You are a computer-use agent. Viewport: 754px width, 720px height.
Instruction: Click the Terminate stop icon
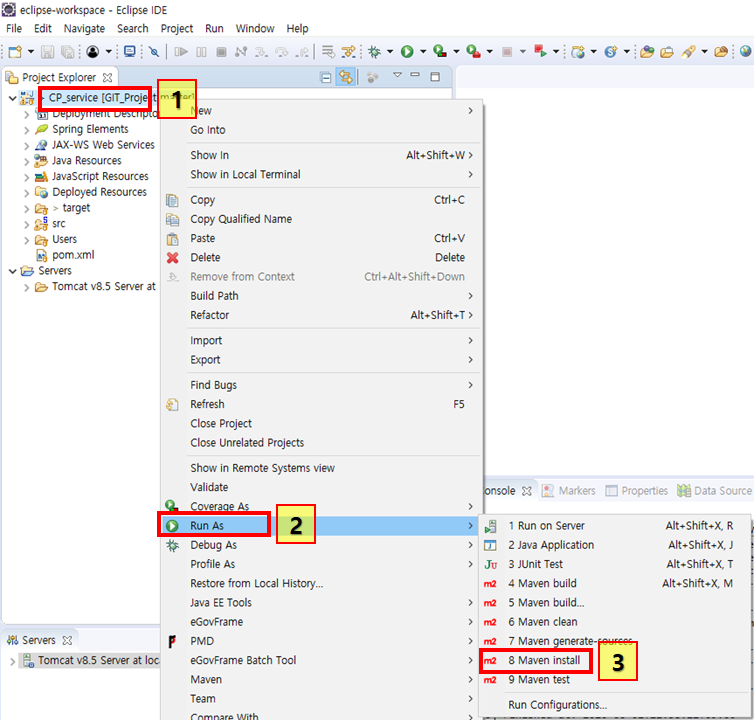tap(221, 51)
